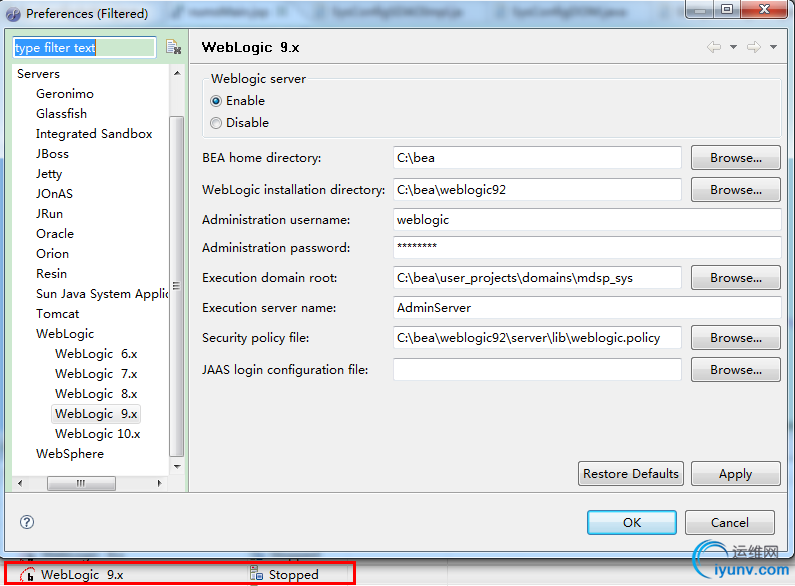Select WebLogic 6.x in the tree
The height and width of the screenshot is (586, 795).
pos(96,354)
